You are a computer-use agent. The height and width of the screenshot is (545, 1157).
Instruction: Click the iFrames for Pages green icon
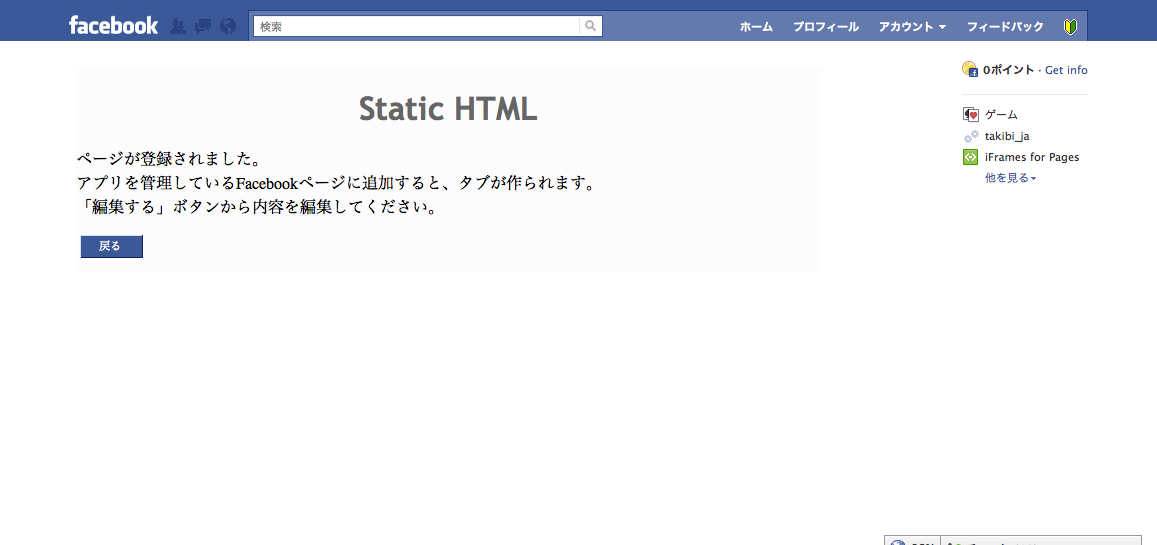point(971,157)
